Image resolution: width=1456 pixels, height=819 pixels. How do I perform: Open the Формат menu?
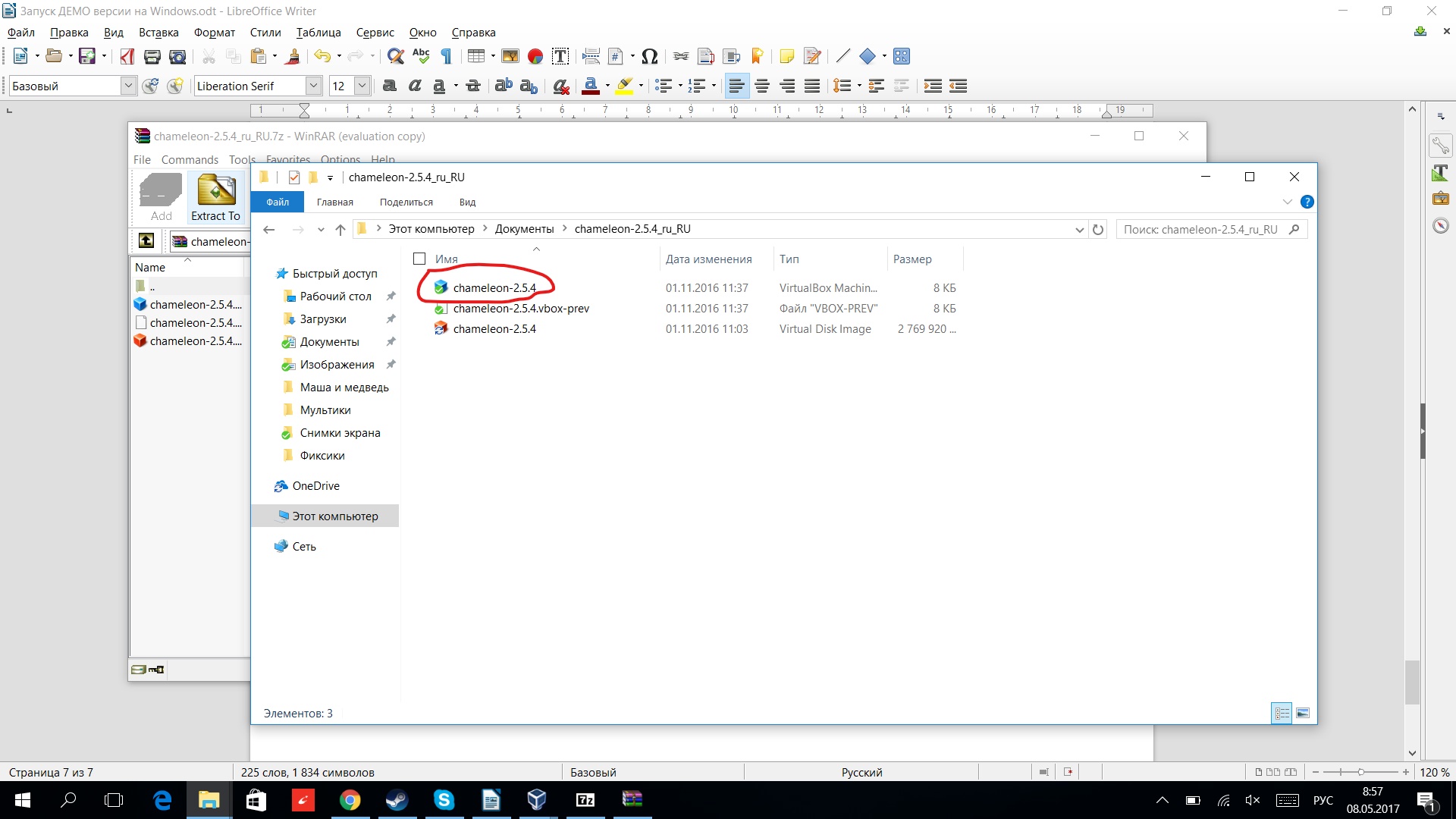coord(215,33)
